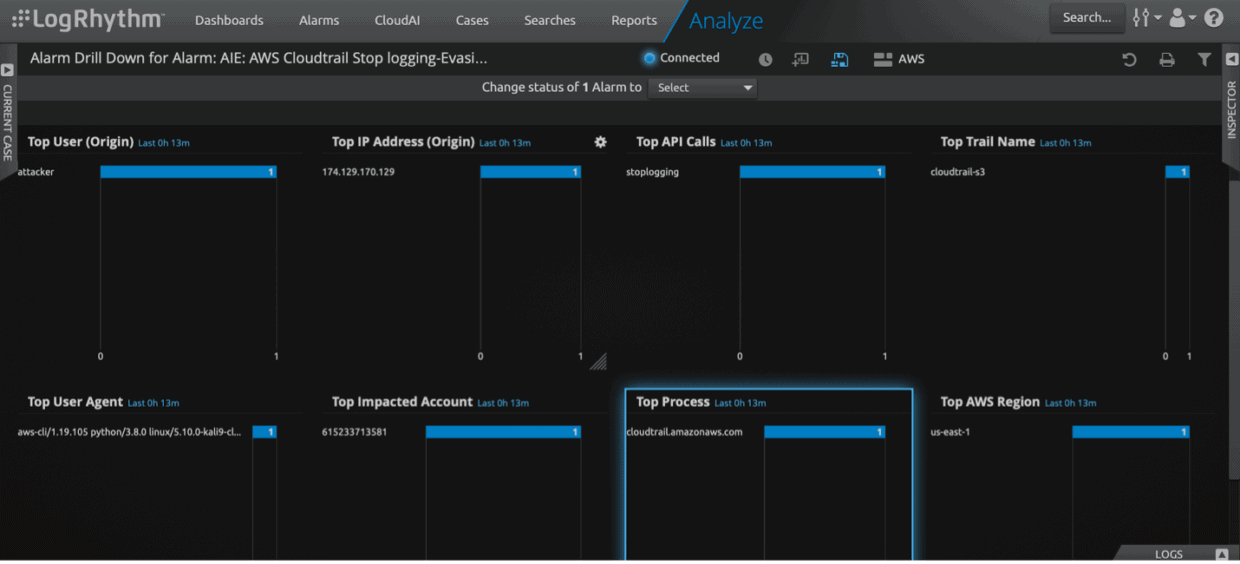Image resolution: width=1240 pixels, height=564 pixels.
Task: Click the us-east-1 region bar
Action: coord(1131,432)
